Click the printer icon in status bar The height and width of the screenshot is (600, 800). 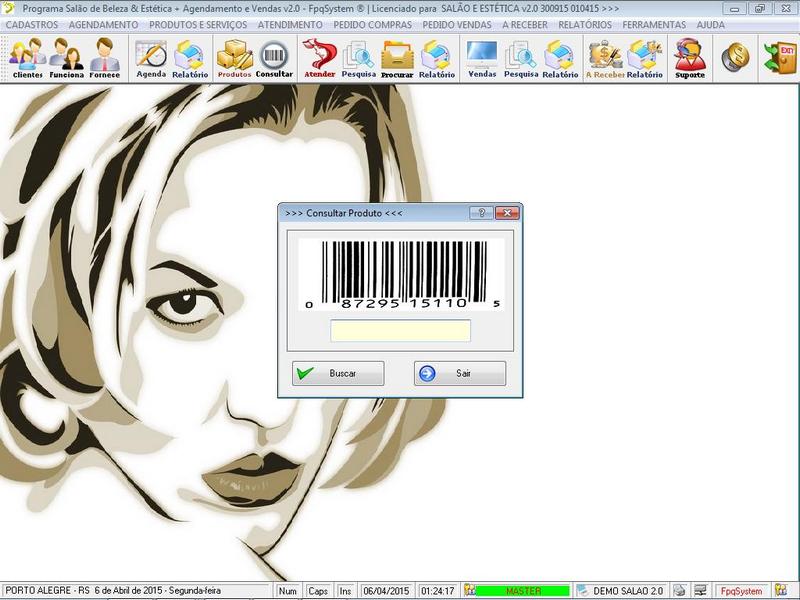click(679, 591)
